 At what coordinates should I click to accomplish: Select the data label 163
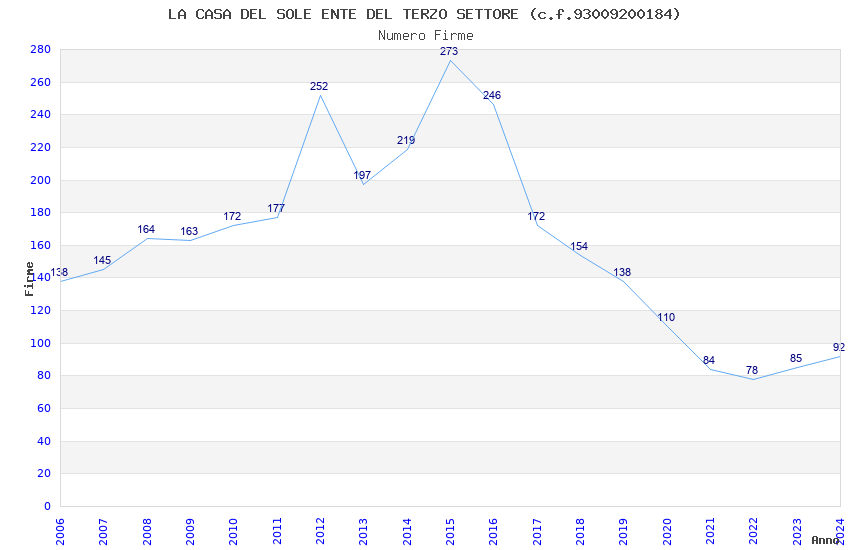pos(189,231)
